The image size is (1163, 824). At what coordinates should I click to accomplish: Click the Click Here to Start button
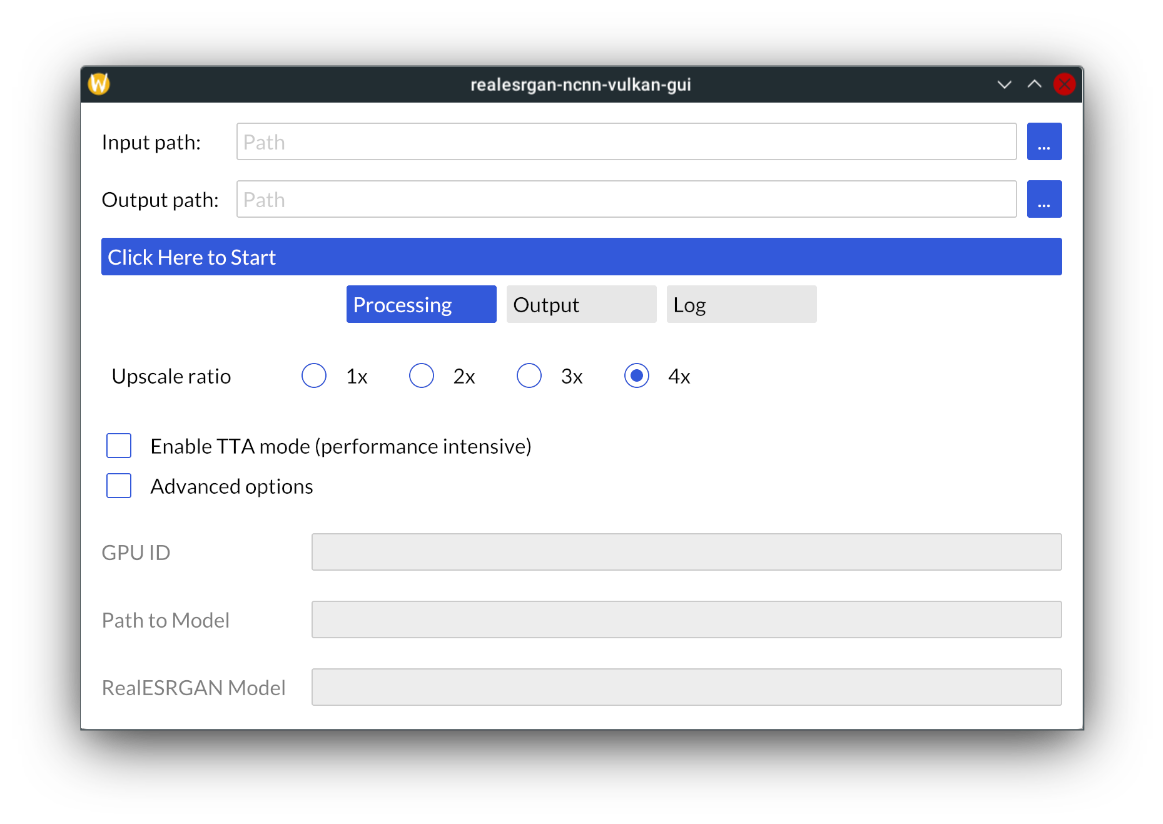tap(582, 257)
